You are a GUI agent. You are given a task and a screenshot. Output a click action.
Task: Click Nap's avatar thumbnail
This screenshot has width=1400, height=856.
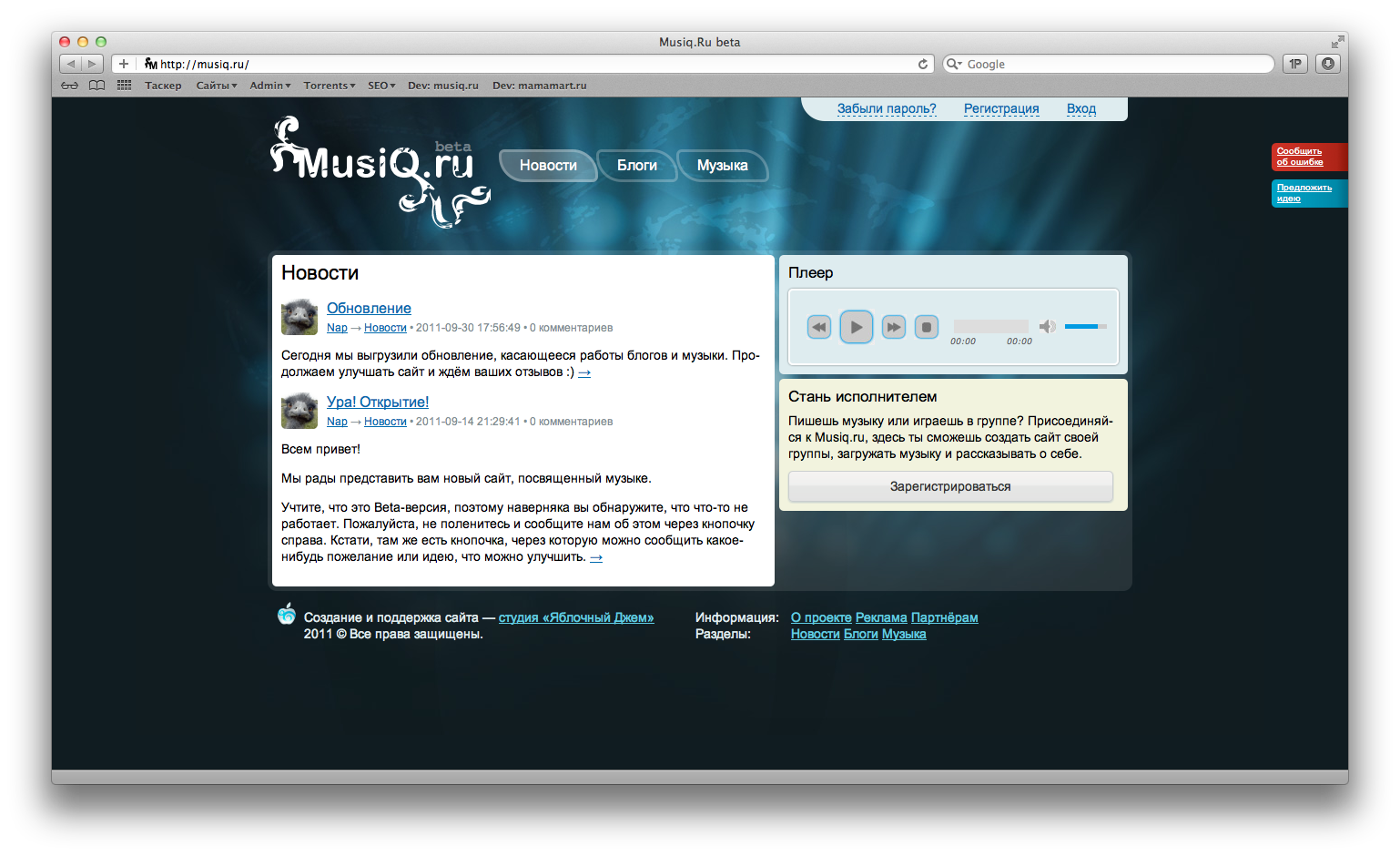[x=301, y=317]
